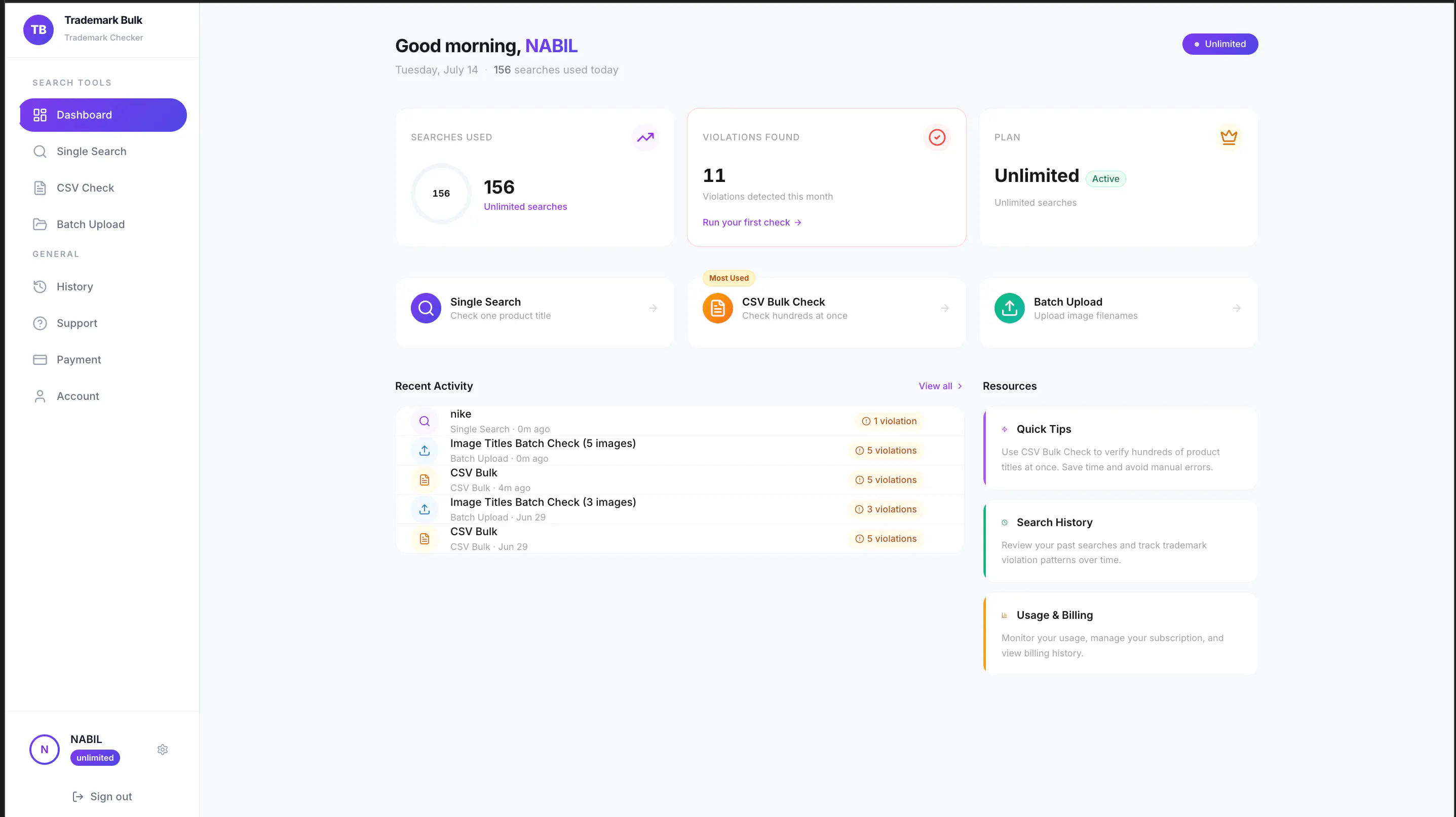
Task: Click the Unlimited searches purple text
Action: [525, 207]
